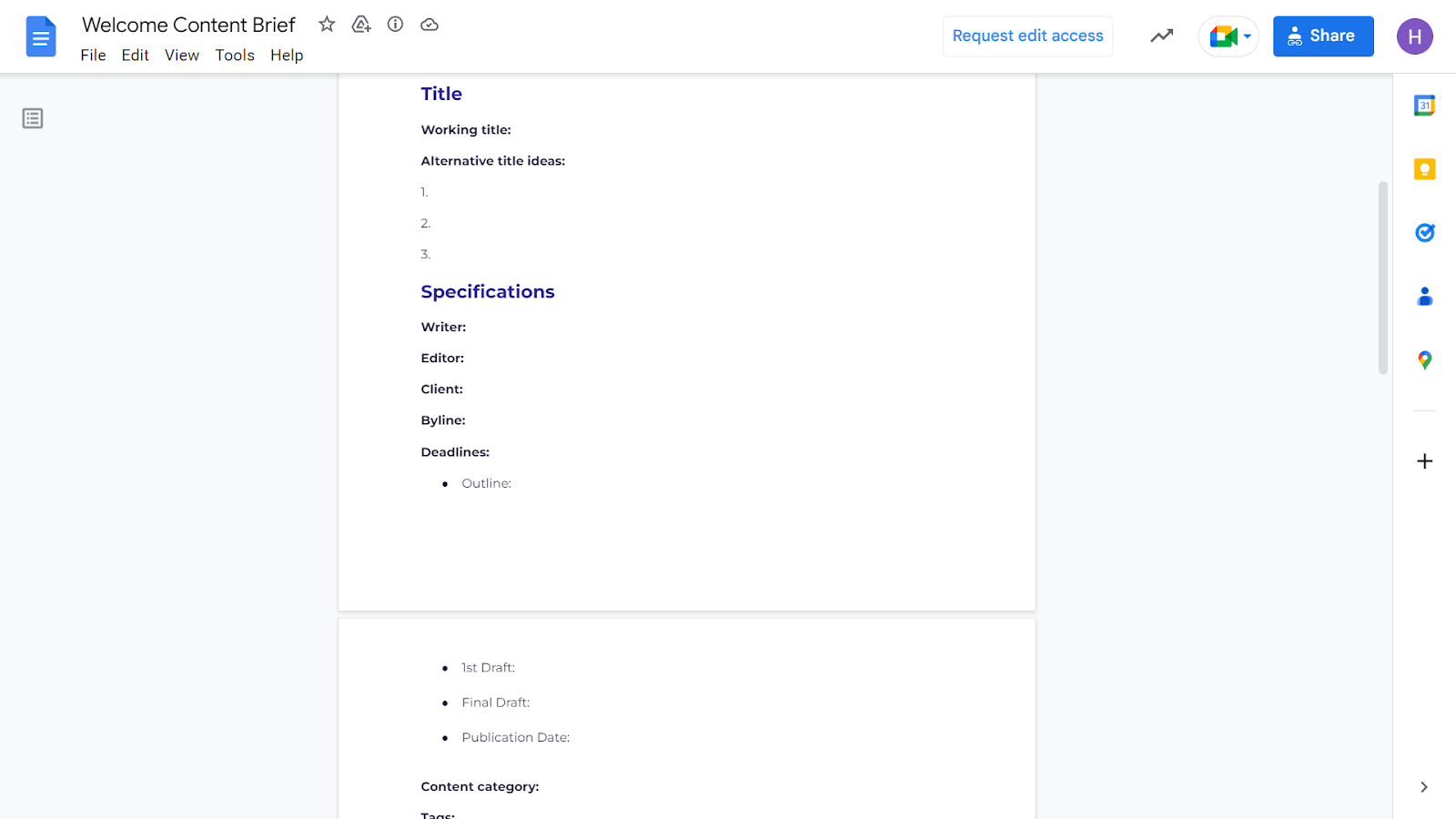Click the 1st Draft: bullet item
This screenshot has width=1456, height=819.
click(x=488, y=668)
